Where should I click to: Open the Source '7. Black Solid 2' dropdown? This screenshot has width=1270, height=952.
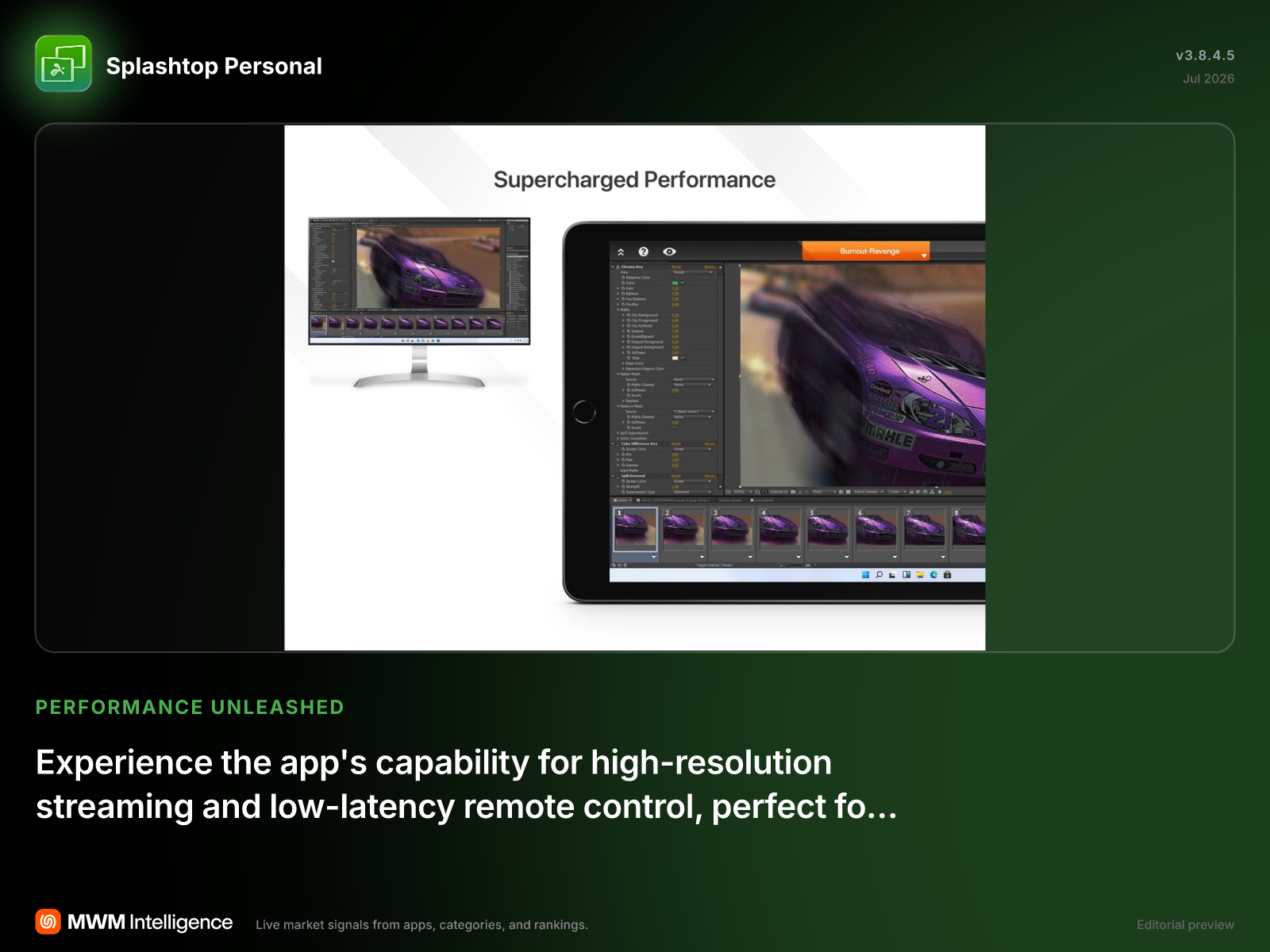(x=694, y=412)
